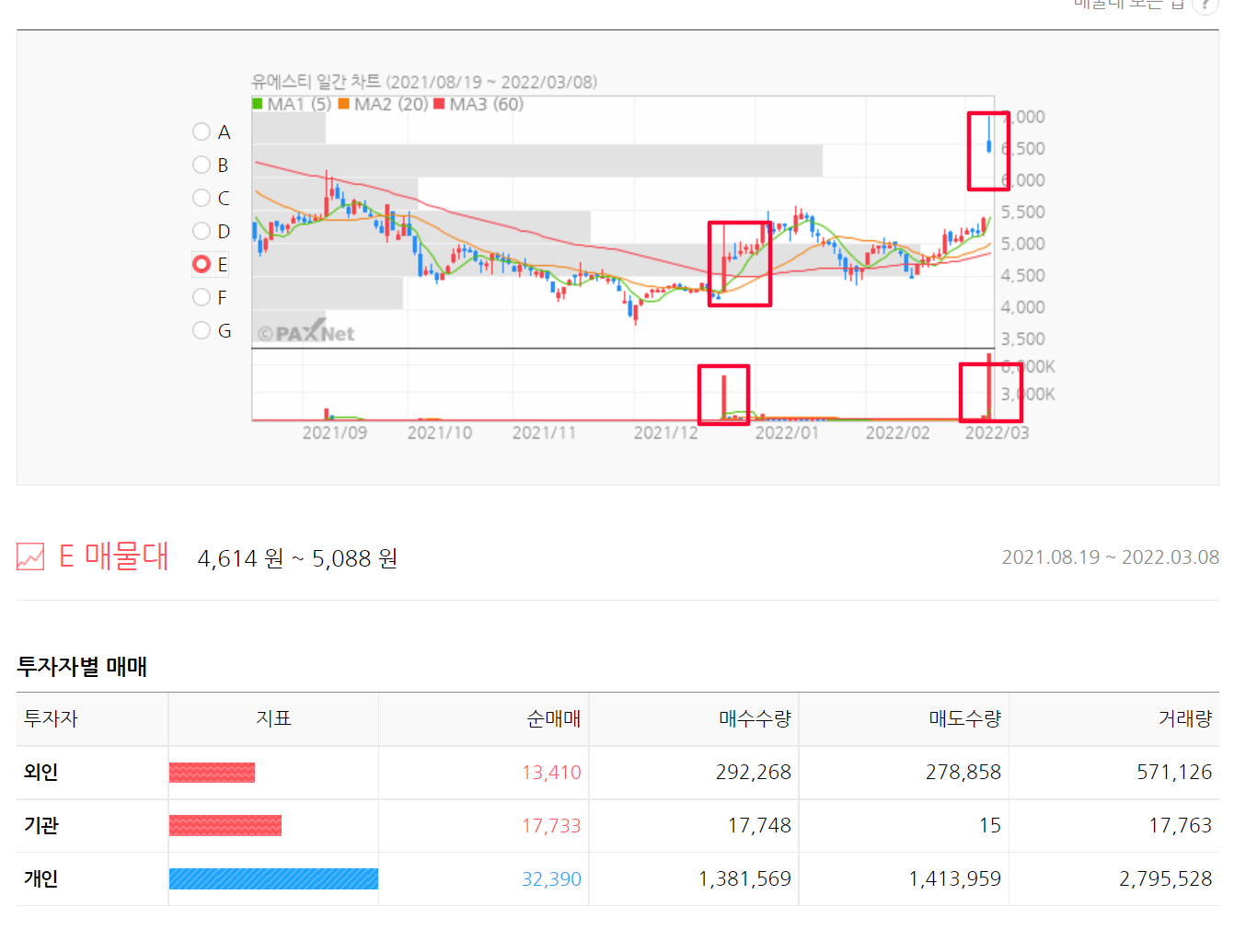
Task: Click the green MA1 (5) legend swatch
Action: [258, 104]
